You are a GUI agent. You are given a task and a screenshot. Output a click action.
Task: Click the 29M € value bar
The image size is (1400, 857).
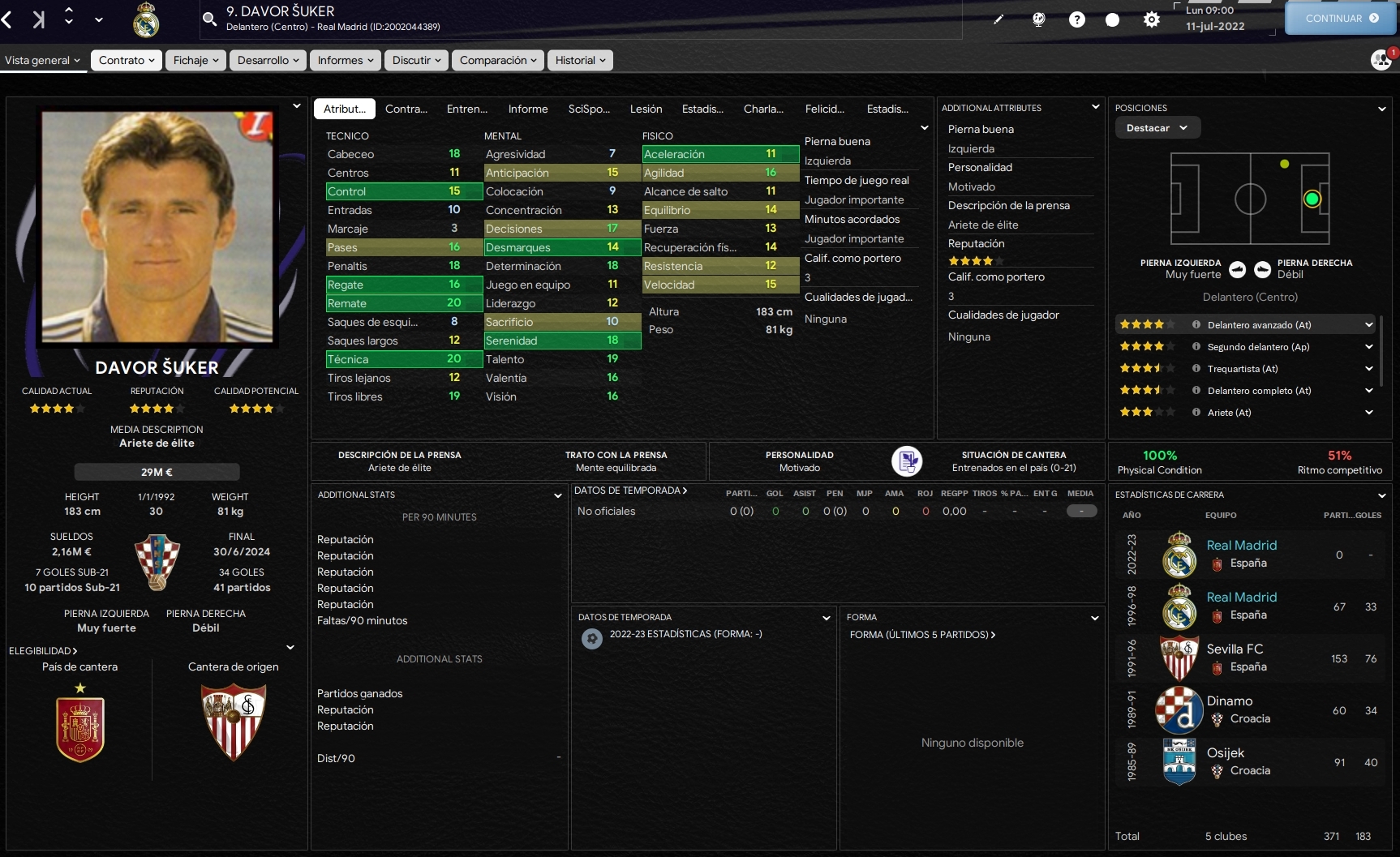coord(157,472)
